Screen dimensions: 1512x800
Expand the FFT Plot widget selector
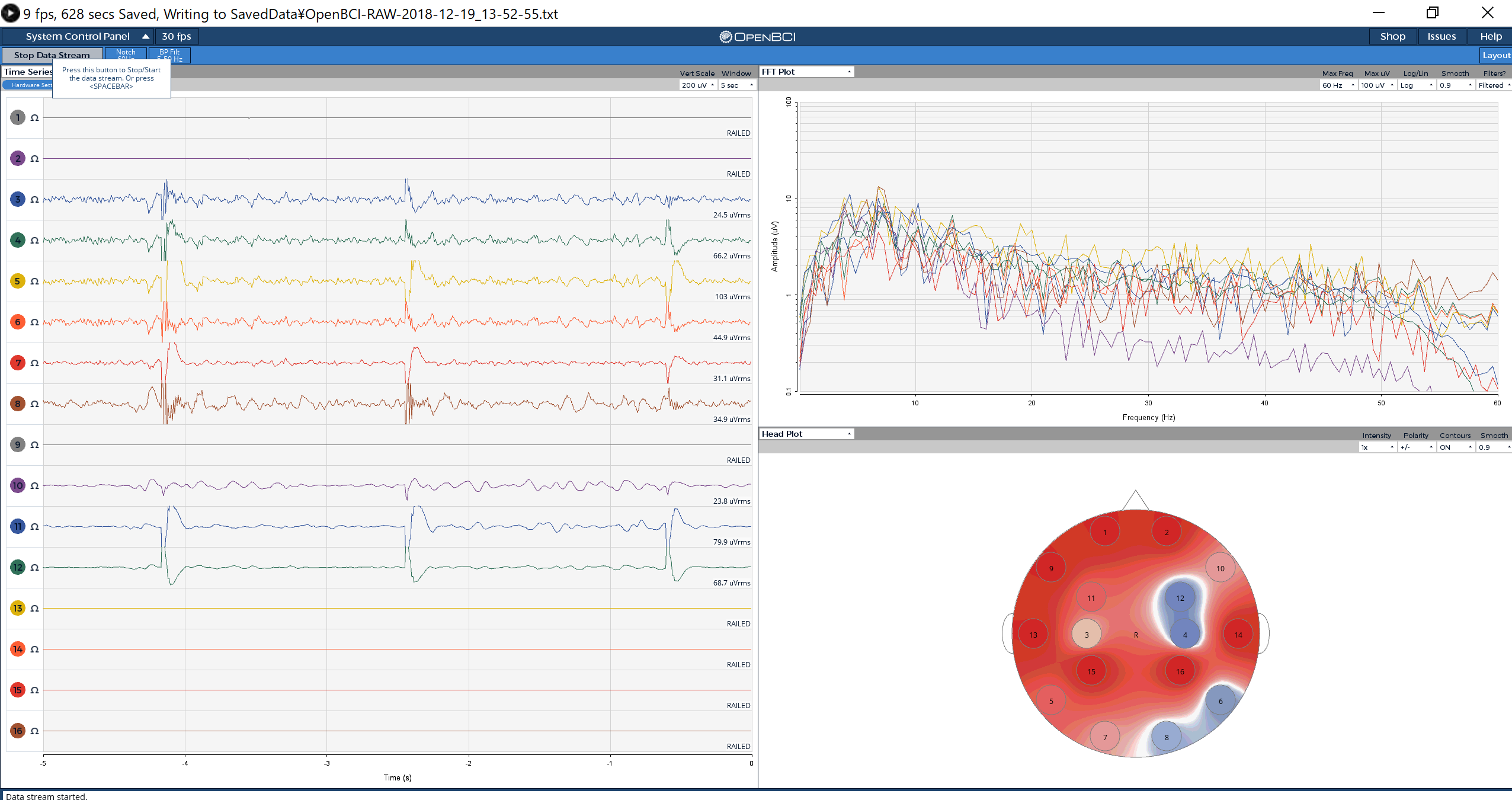[806, 72]
